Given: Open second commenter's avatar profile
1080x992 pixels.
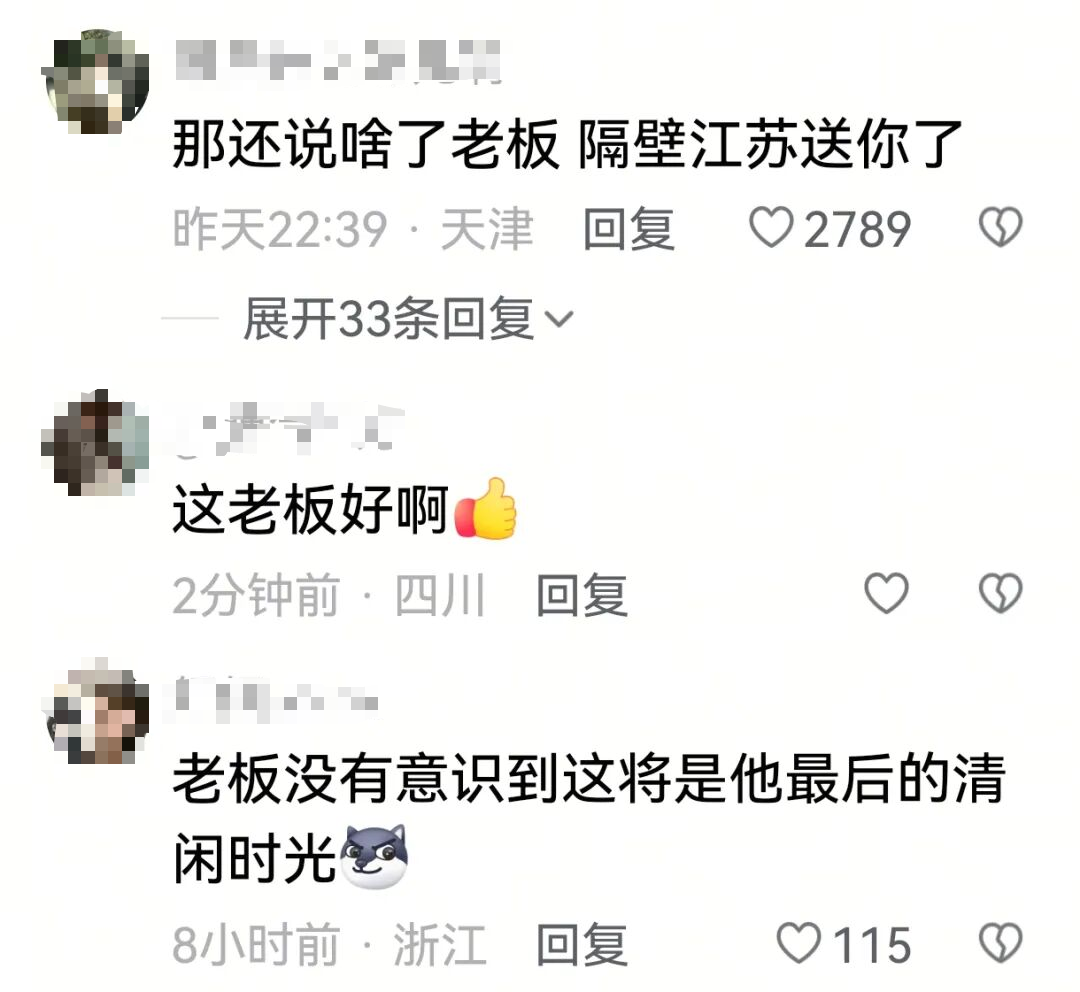Looking at the screenshot, I should tap(95, 443).
